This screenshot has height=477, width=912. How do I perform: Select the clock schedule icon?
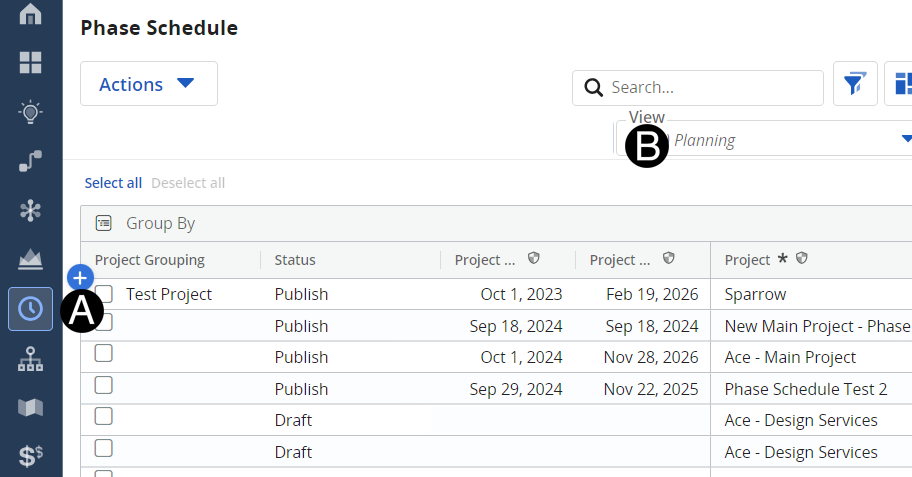click(31, 309)
